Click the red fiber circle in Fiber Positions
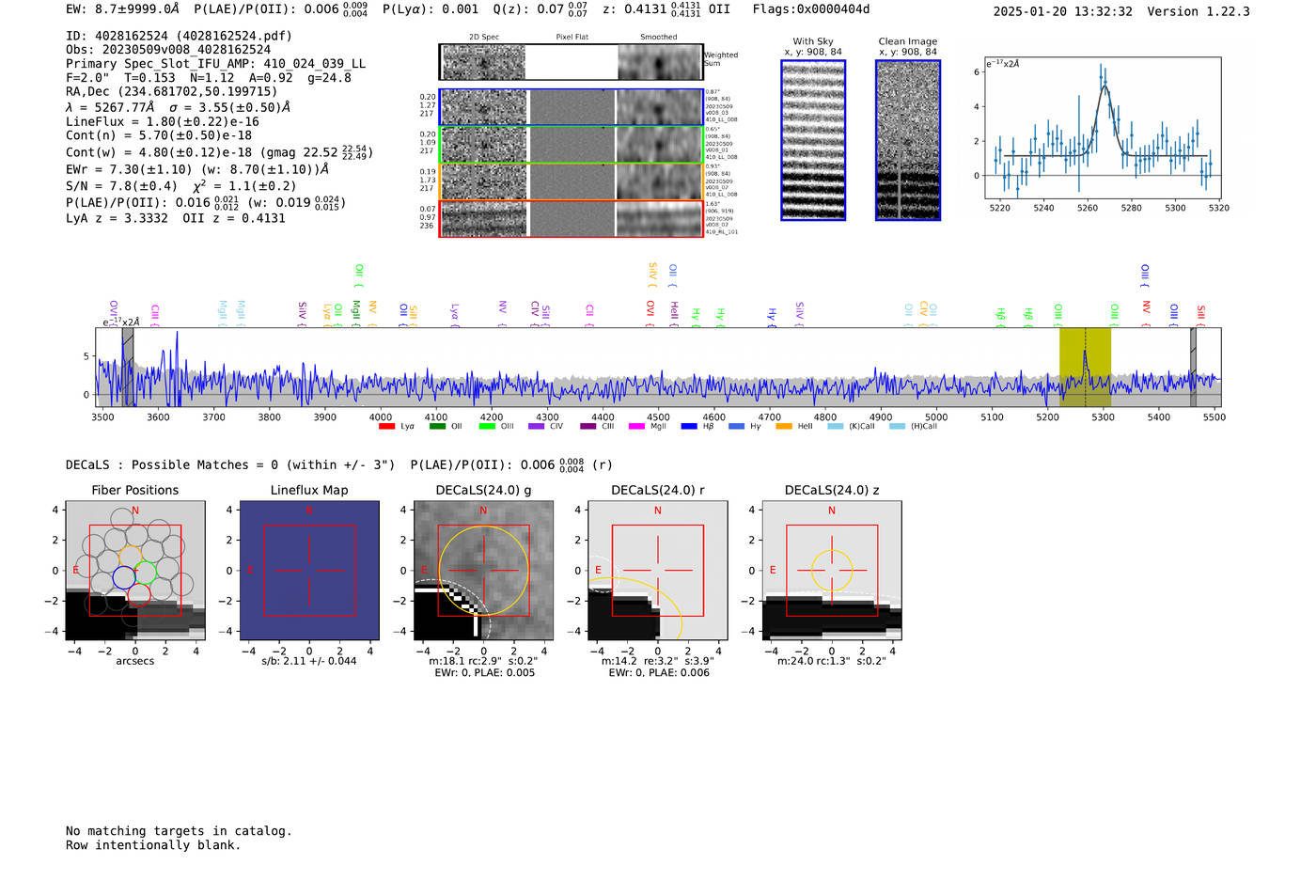The width and height of the screenshot is (1316, 896). [x=138, y=594]
